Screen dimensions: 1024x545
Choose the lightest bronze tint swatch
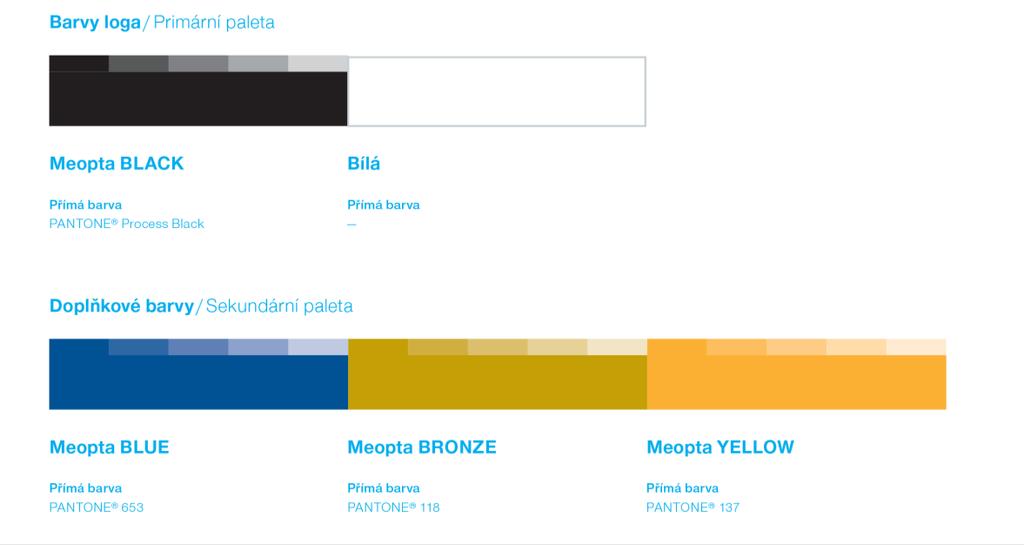click(x=617, y=347)
